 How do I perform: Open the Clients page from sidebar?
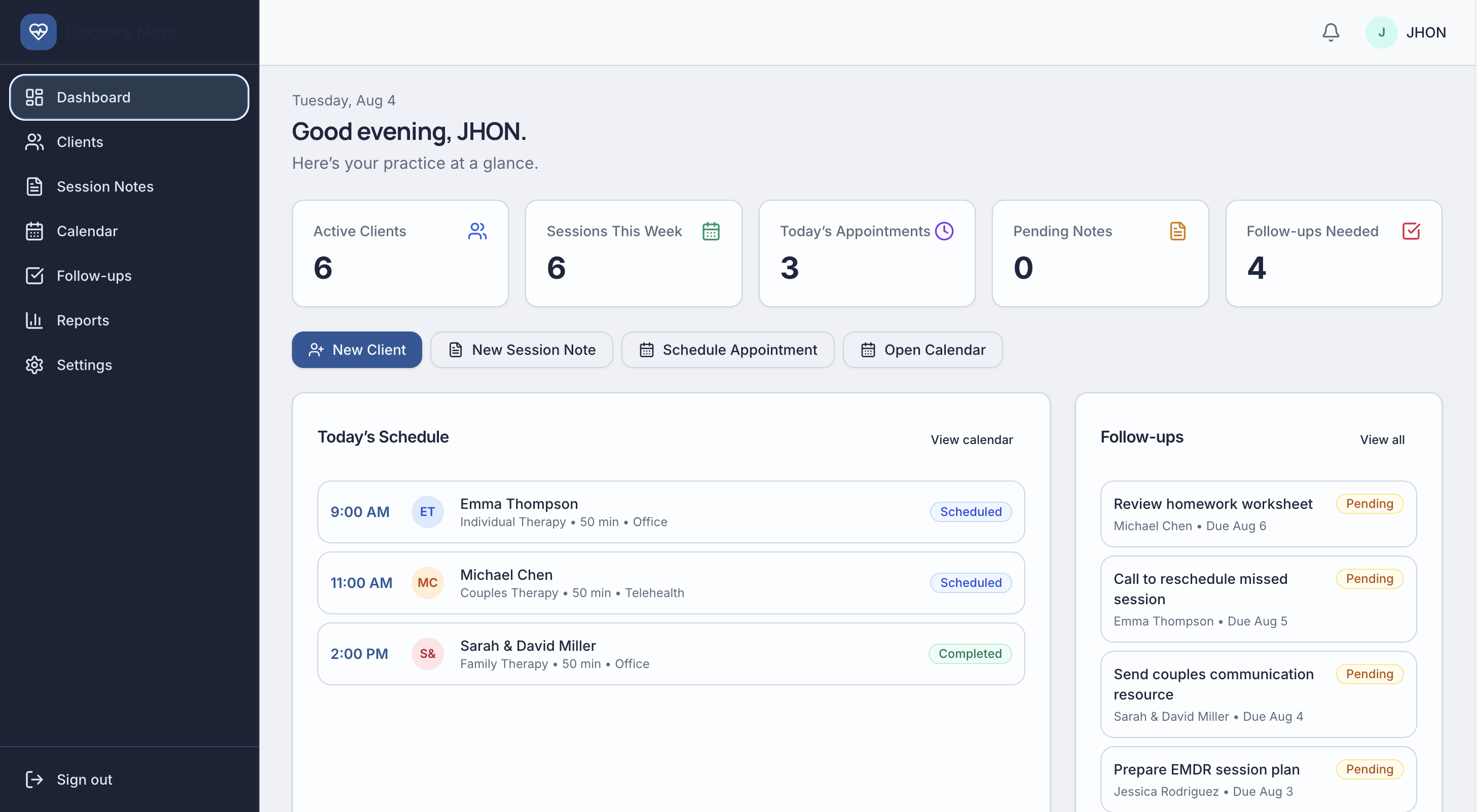129,142
